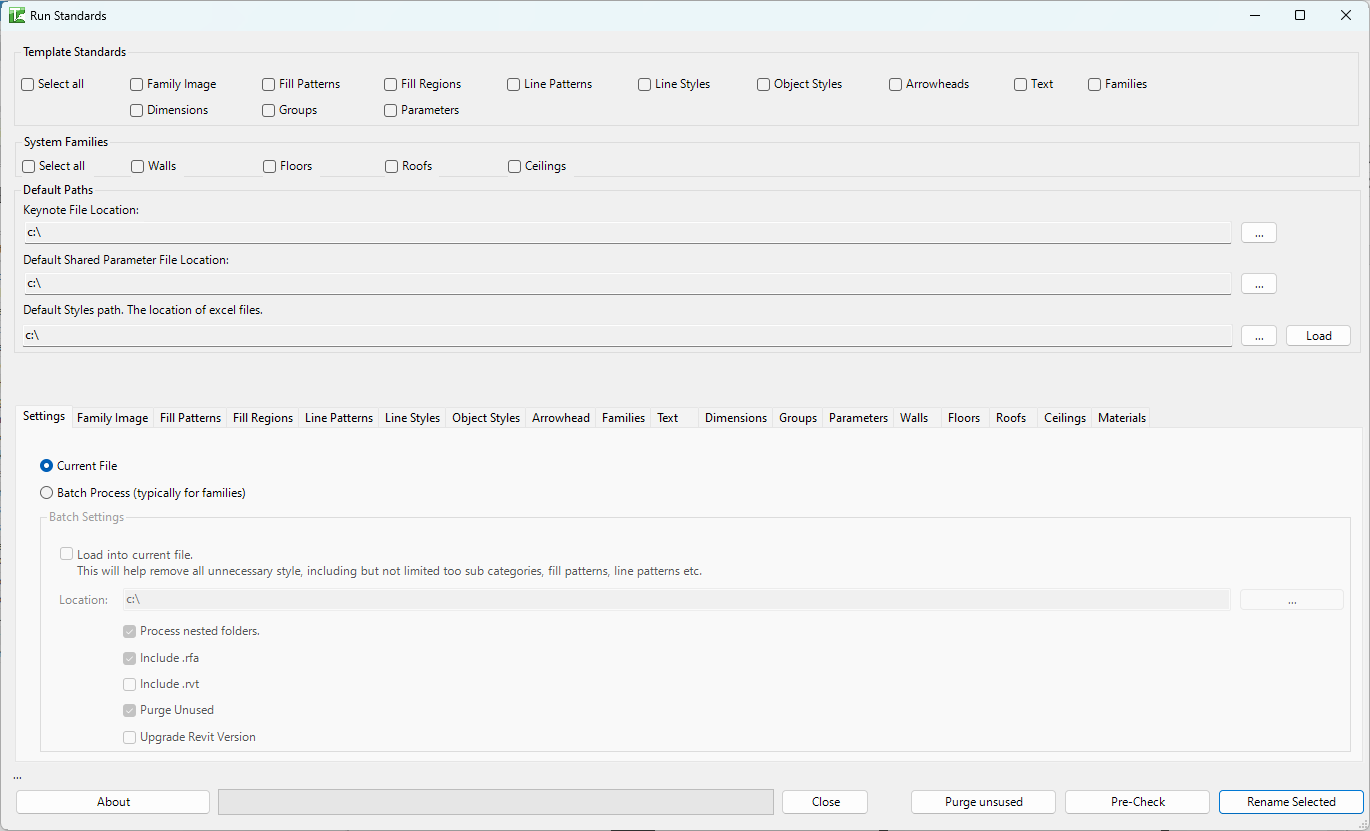Choose the Batch Process radio option
Image resolution: width=1370 pixels, height=831 pixels.
pyautogui.click(x=47, y=493)
